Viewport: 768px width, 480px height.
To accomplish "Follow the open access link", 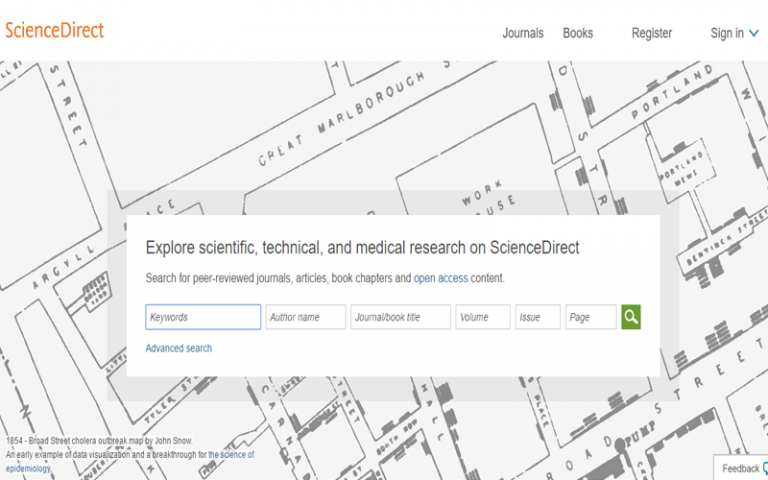I will pos(442,278).
